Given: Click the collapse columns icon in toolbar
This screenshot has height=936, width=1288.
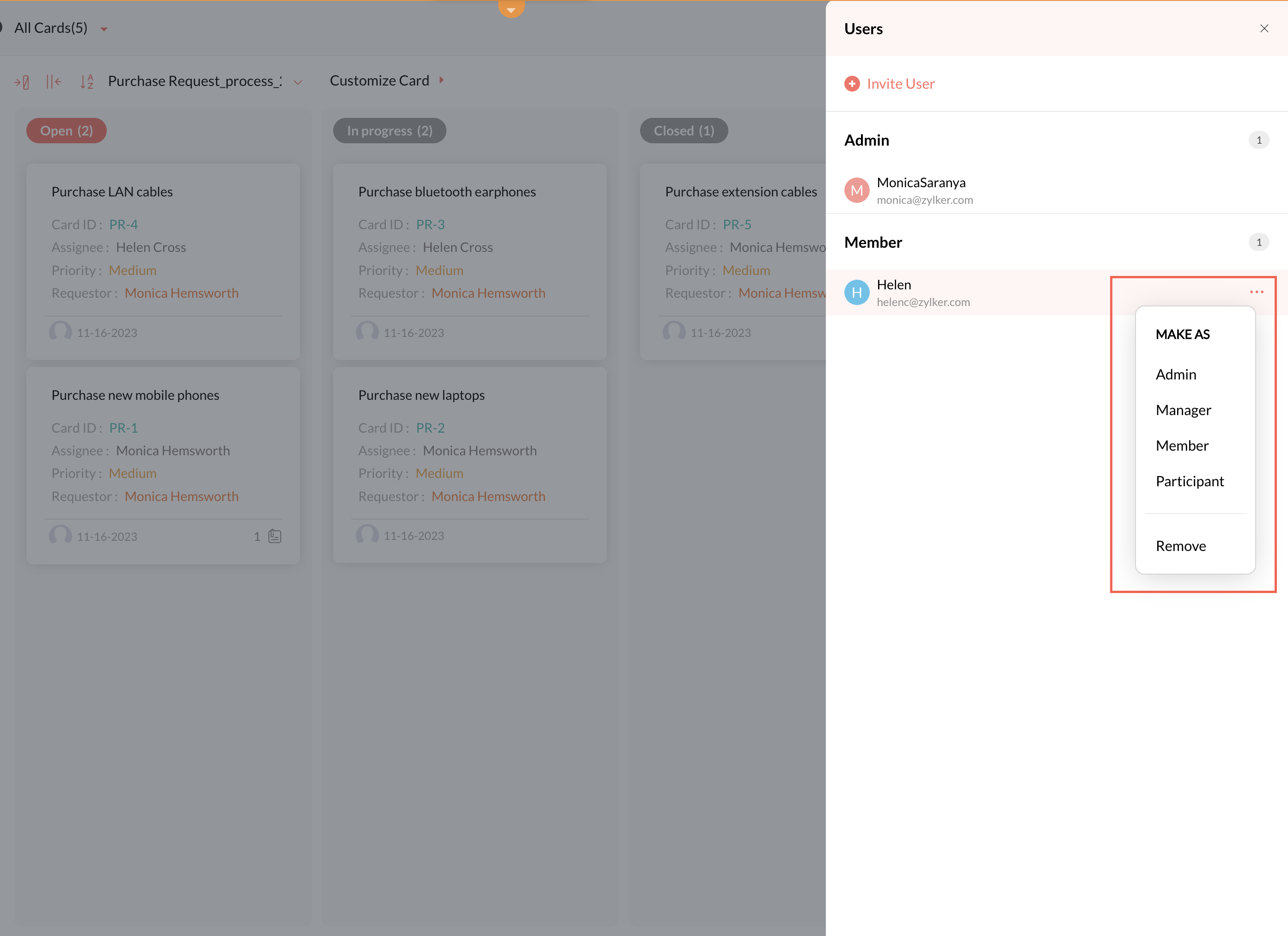Looking at the screenshot, I should point(54,81).
